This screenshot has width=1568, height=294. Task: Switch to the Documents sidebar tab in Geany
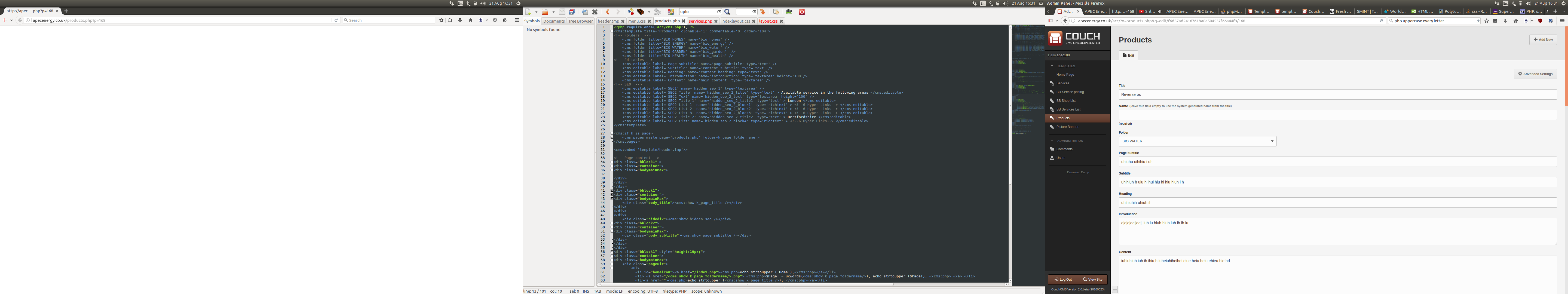point(554,21)
